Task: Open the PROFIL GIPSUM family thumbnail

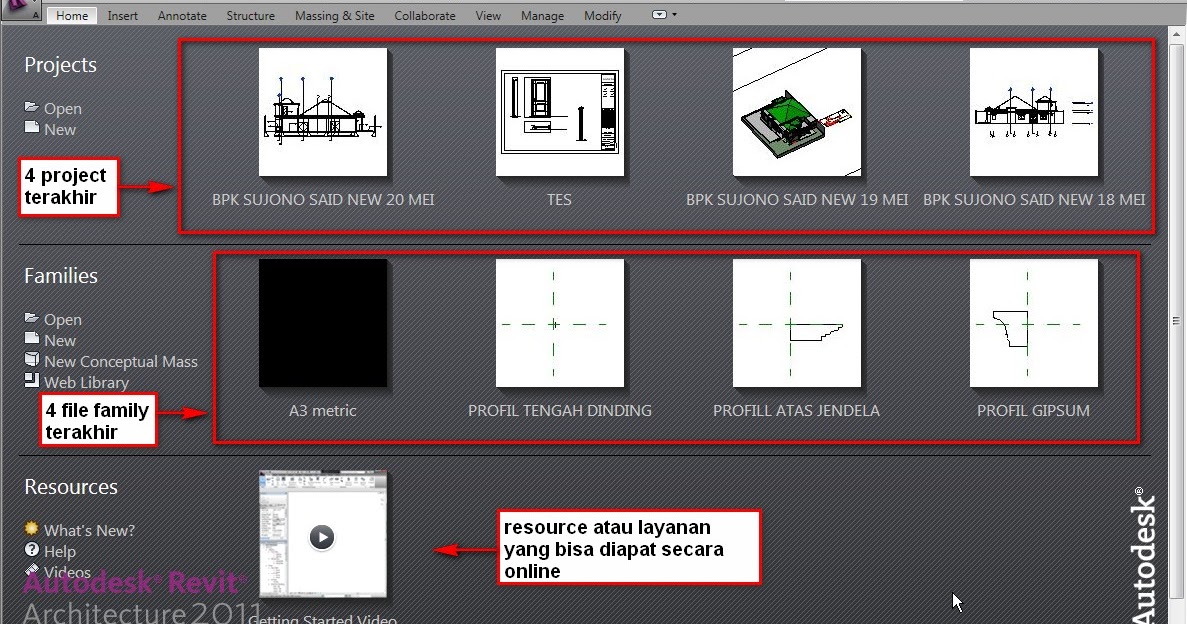Action: [x=1033, y=323]
